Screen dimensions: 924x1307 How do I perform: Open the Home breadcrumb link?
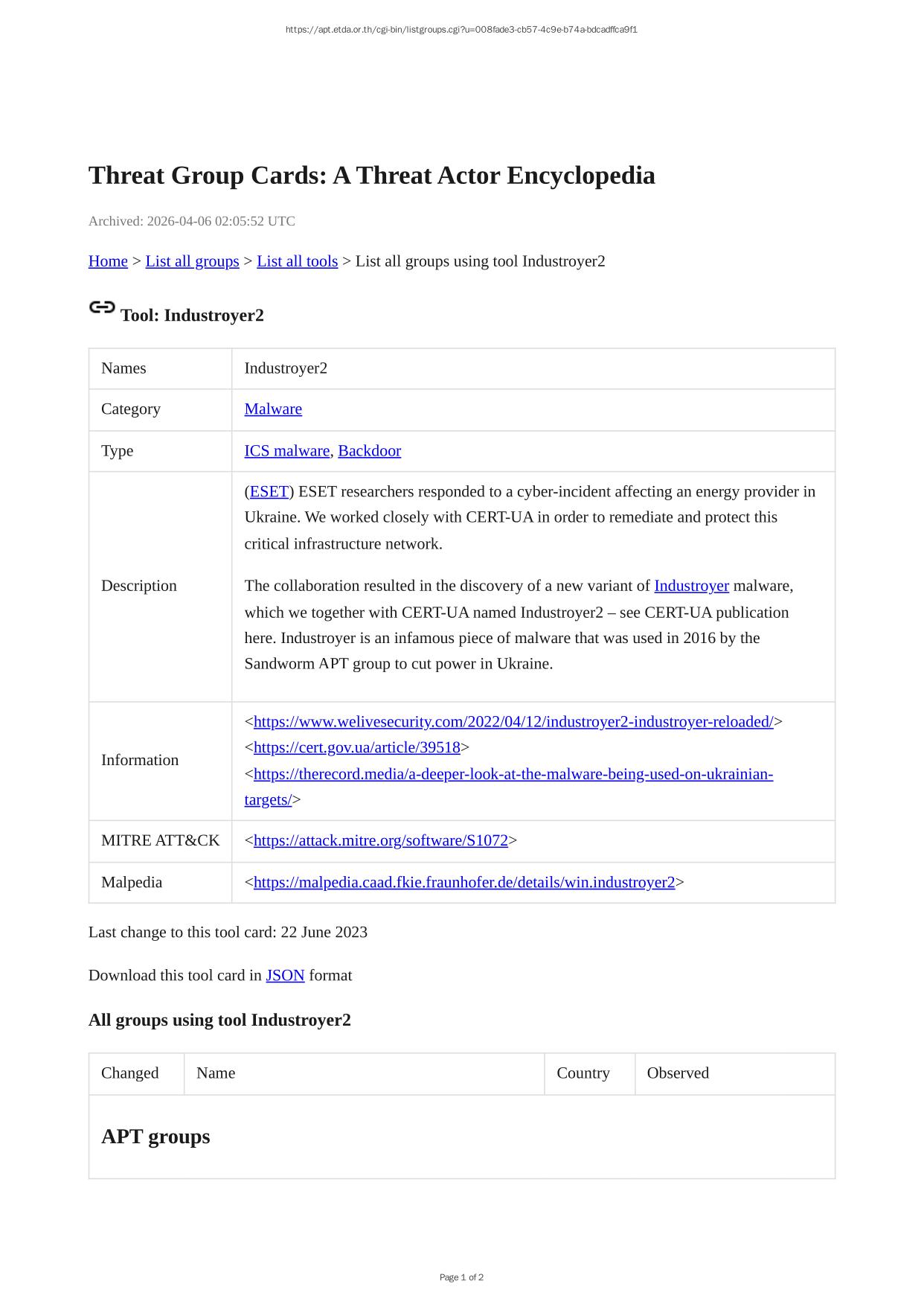[108, 261]
